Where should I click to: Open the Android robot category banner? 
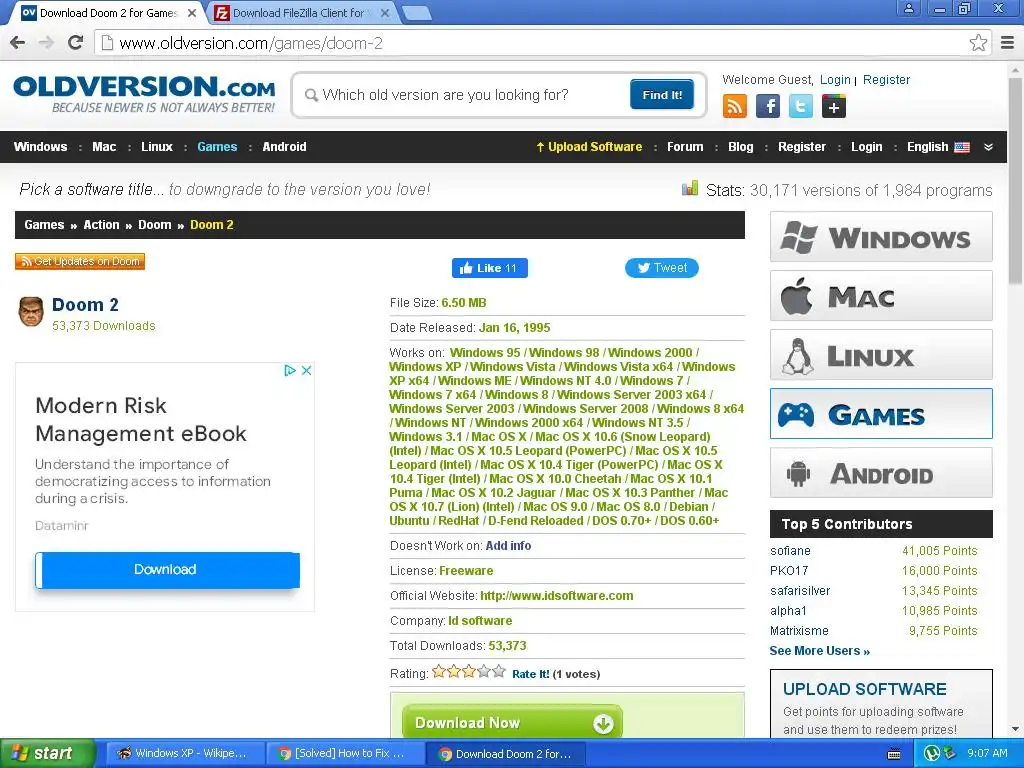(881, 473)
